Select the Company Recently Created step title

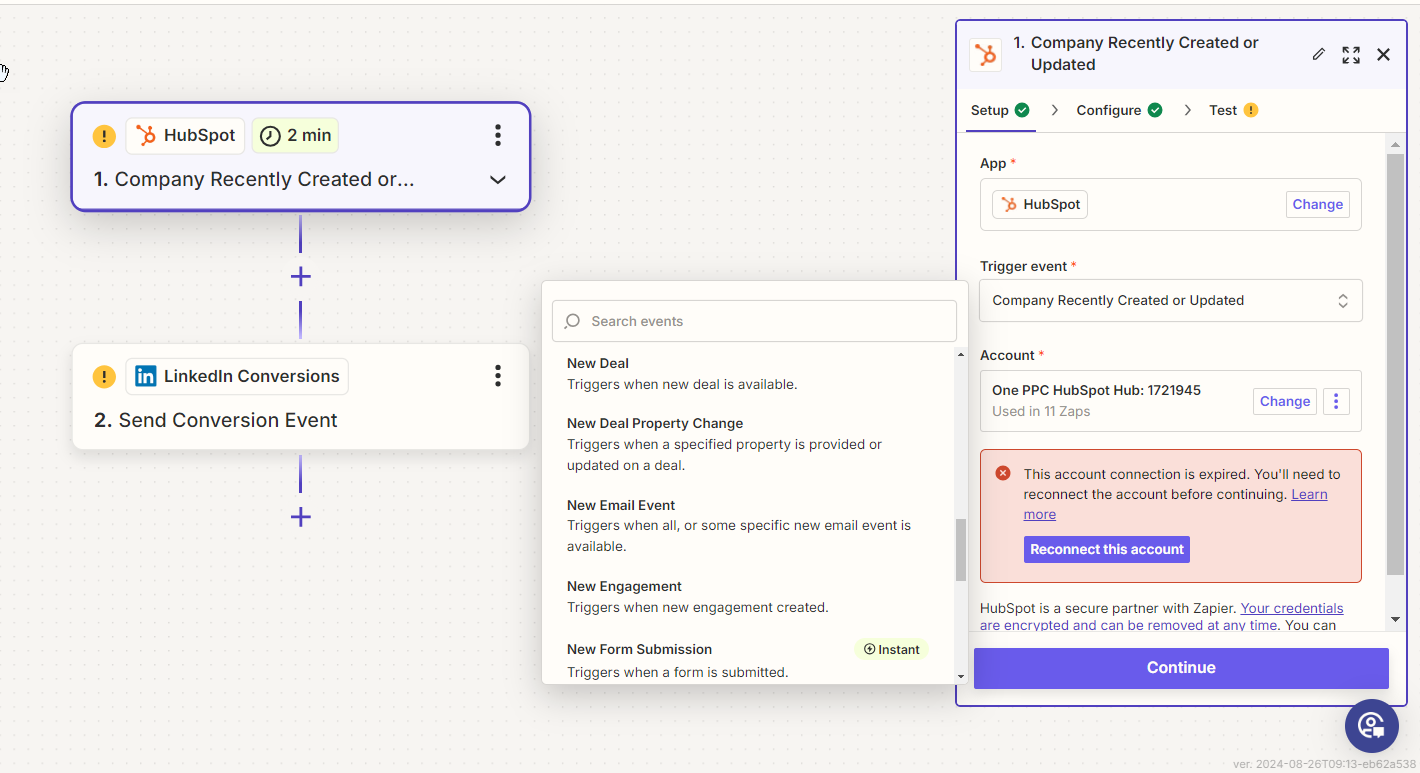[254, 180]
